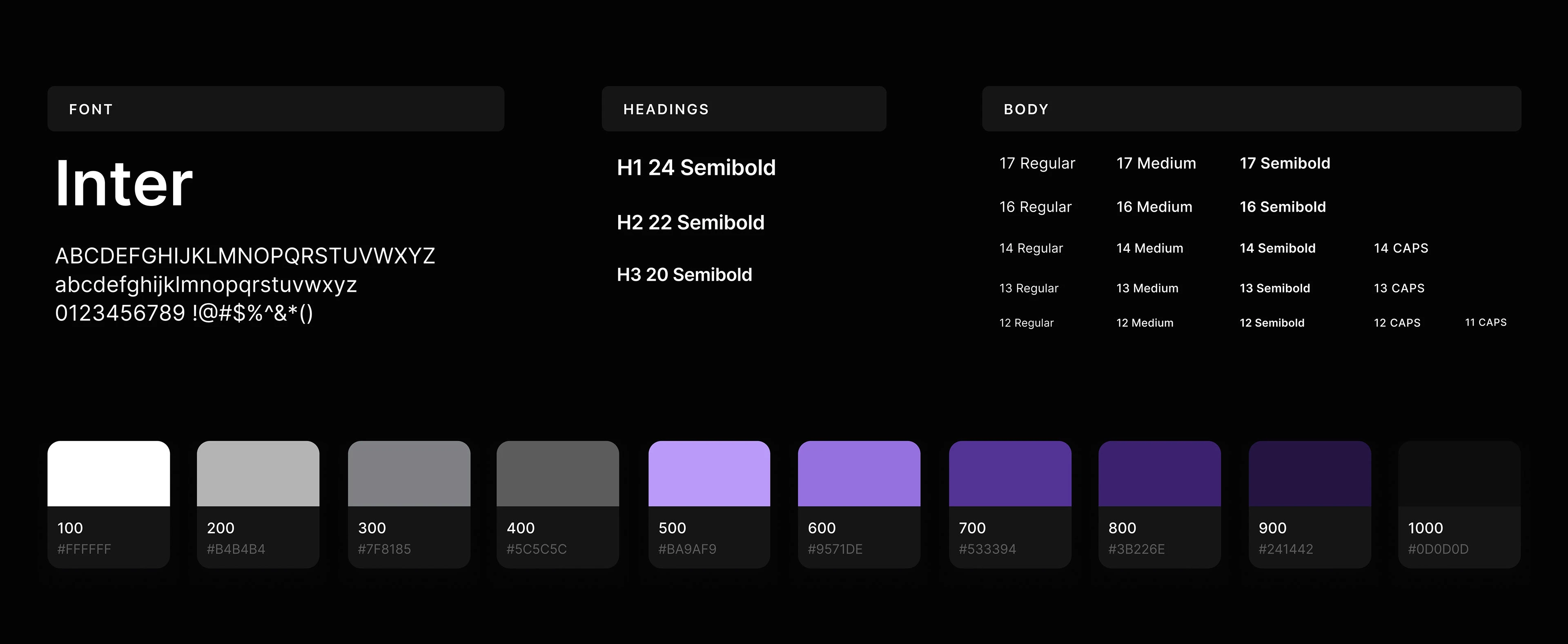Select the 12 Regular body text
1568x644 pixels.
click(x=1026, y=323)
